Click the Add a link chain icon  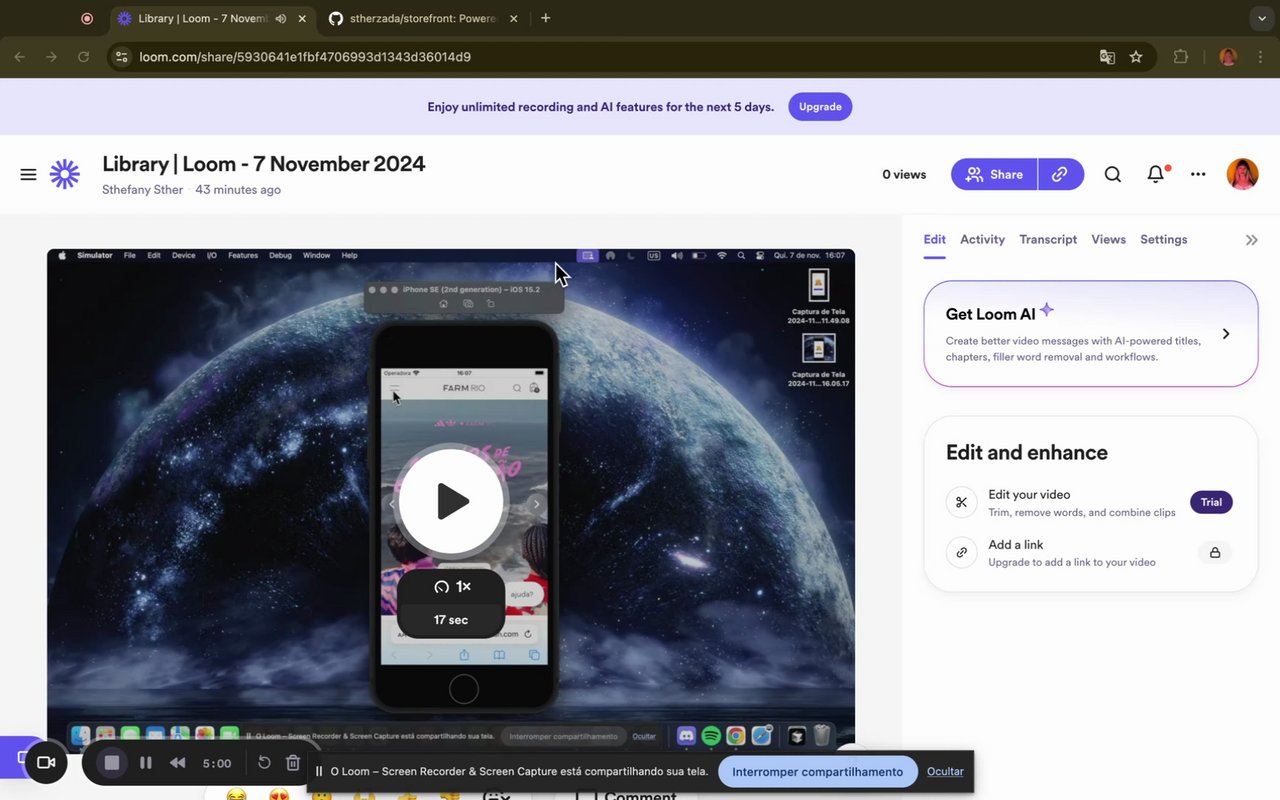(x=961, y=552)
